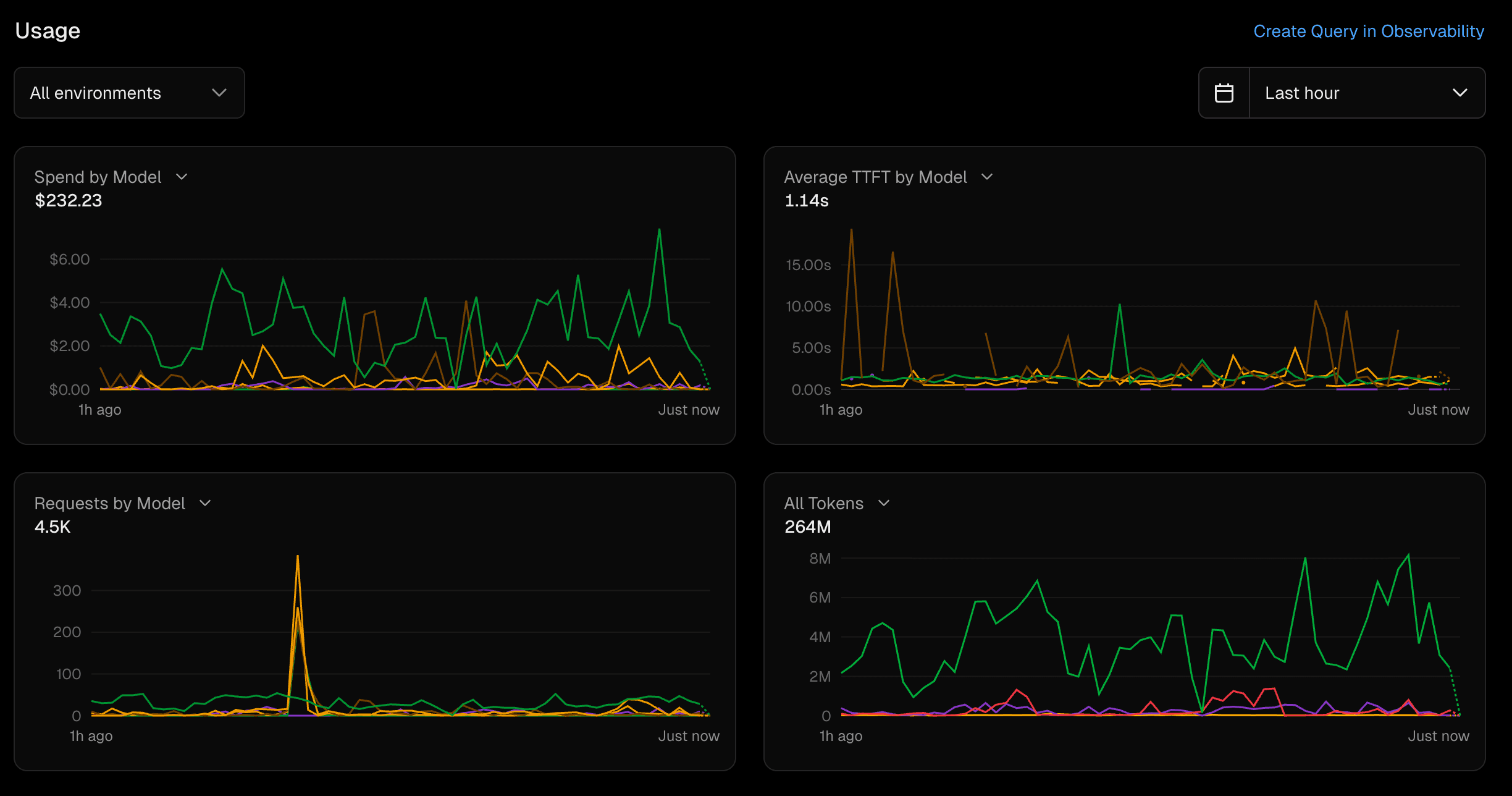Click the first brown TTFT spike peak
Viewport: 1512px width, 796px height.
(851, 231)
